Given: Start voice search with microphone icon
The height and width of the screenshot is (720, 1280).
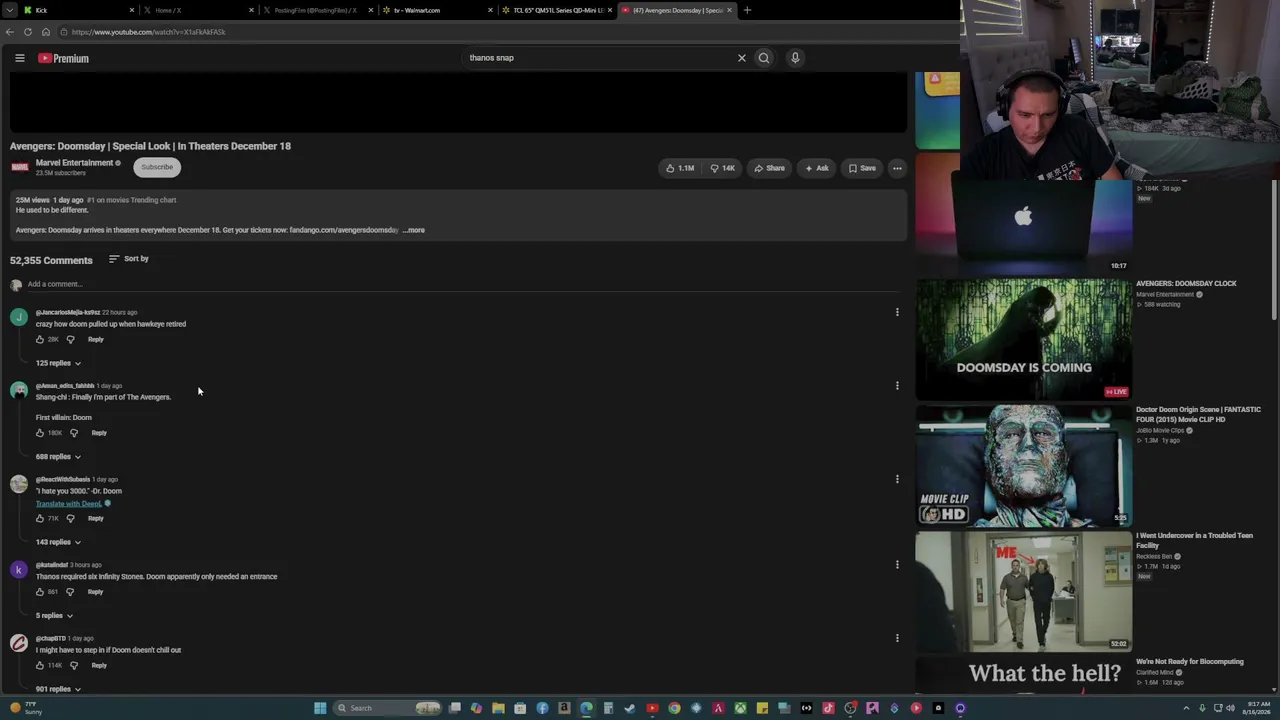Looking at the screenshot, I should (x=795, y=58).
